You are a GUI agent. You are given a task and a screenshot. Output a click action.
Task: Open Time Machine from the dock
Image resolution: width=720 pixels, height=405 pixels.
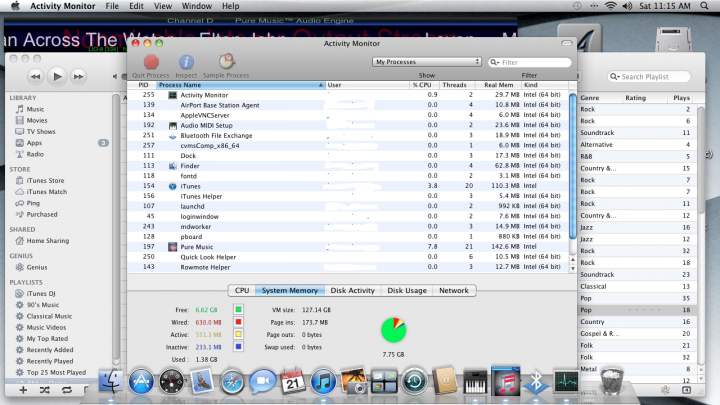414,382
